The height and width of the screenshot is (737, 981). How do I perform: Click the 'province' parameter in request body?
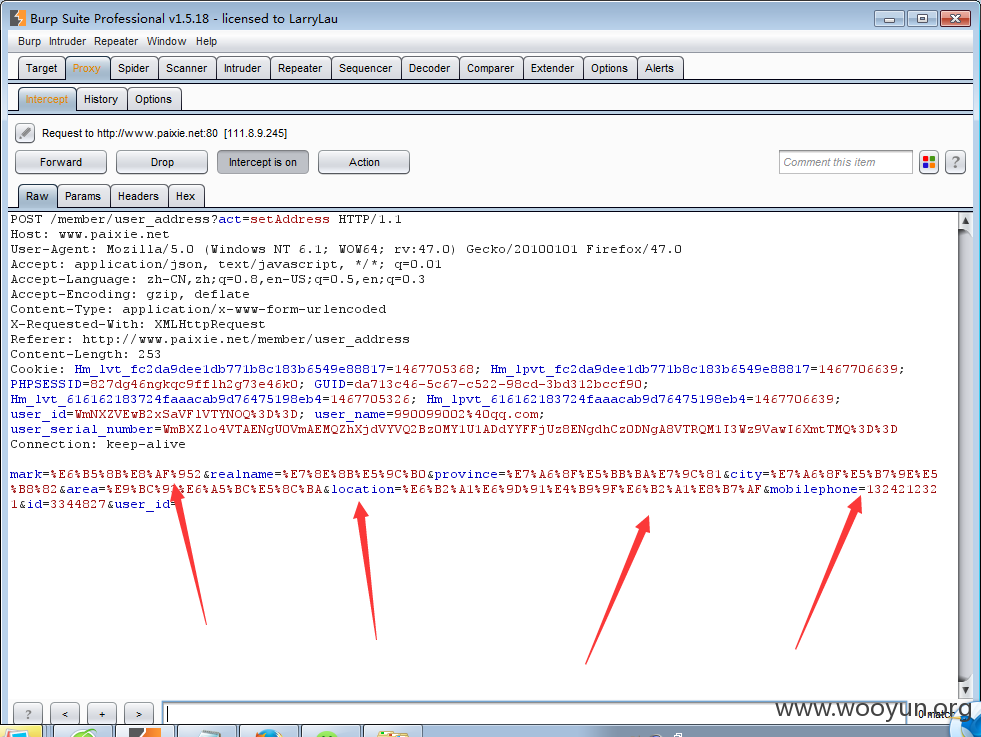pos(466,475)
